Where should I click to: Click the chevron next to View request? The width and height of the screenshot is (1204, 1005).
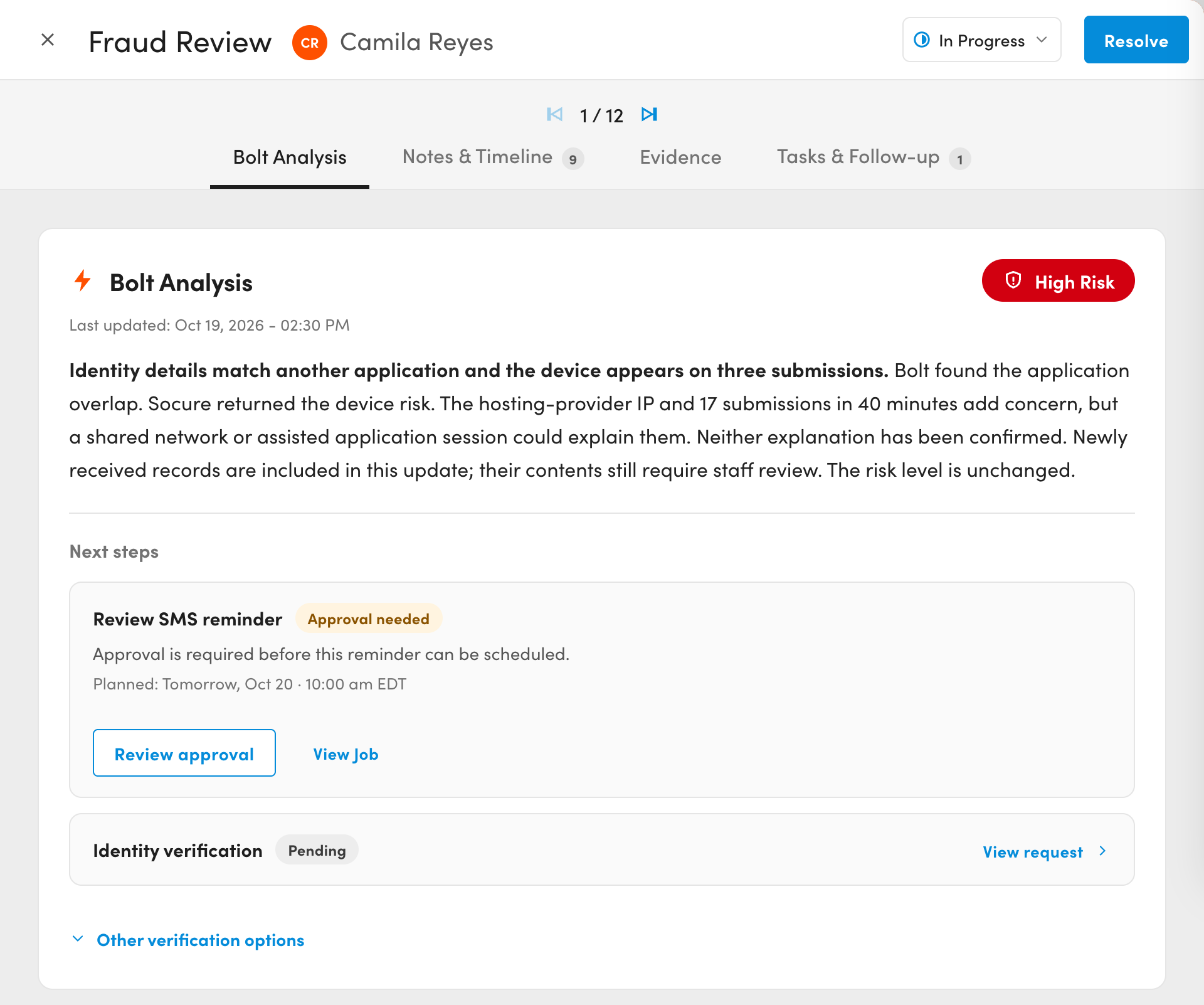[x=1102, y=851]
